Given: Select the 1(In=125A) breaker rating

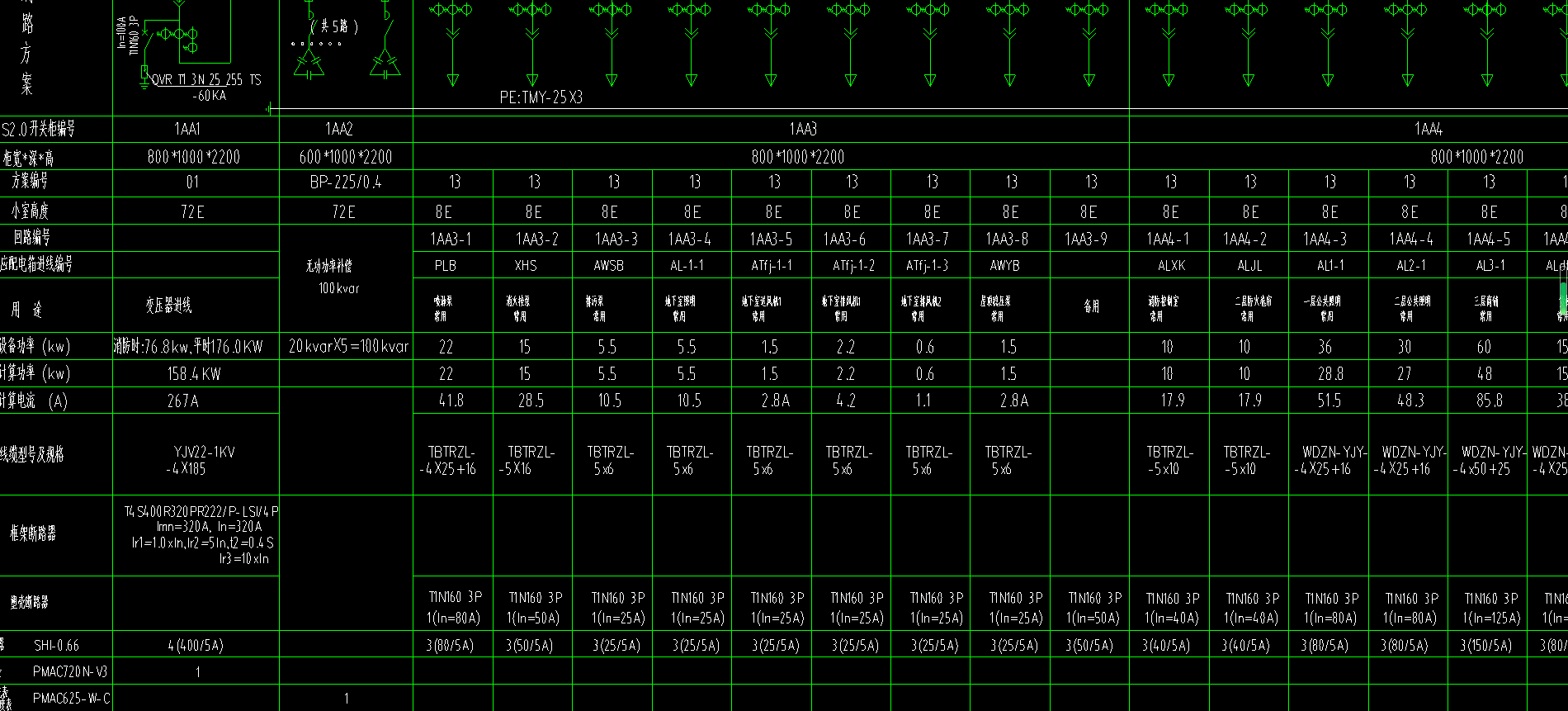Looking at the screenshot, I should tap(1491, 618).
